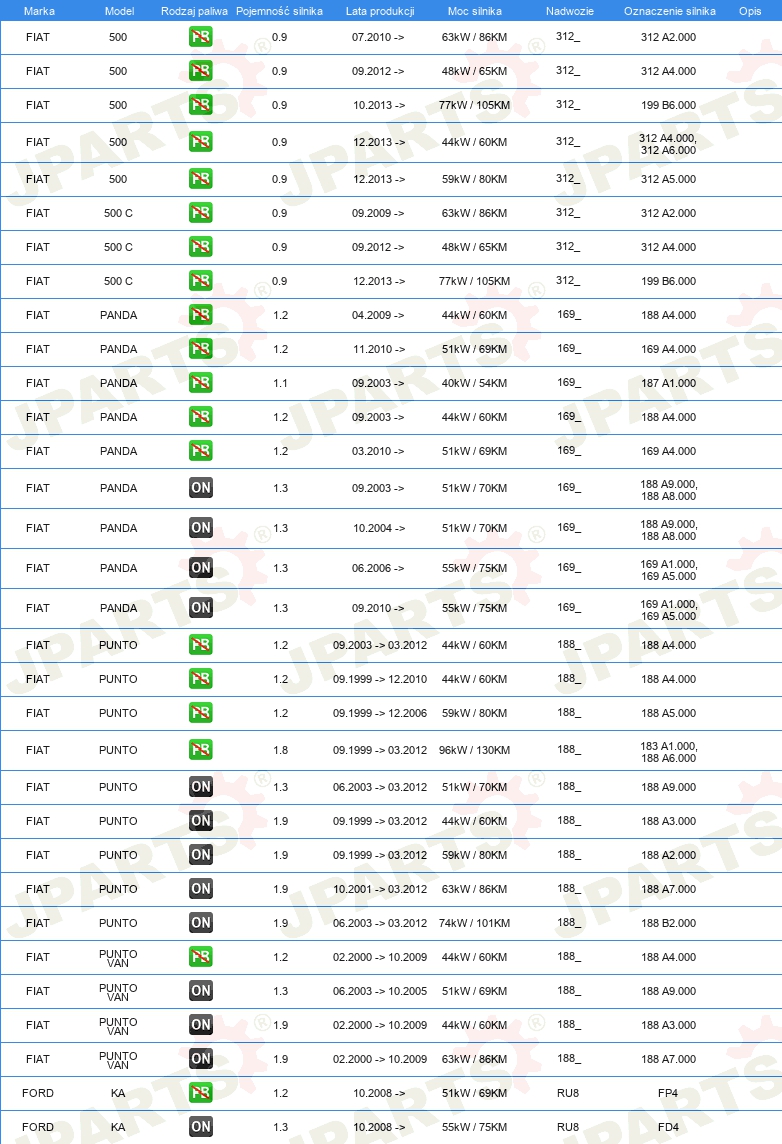Click the petrol icon for Fiat 500 C 12.2013
Viewport: 782px width, 1144px height.
click(x=201, y=281)
